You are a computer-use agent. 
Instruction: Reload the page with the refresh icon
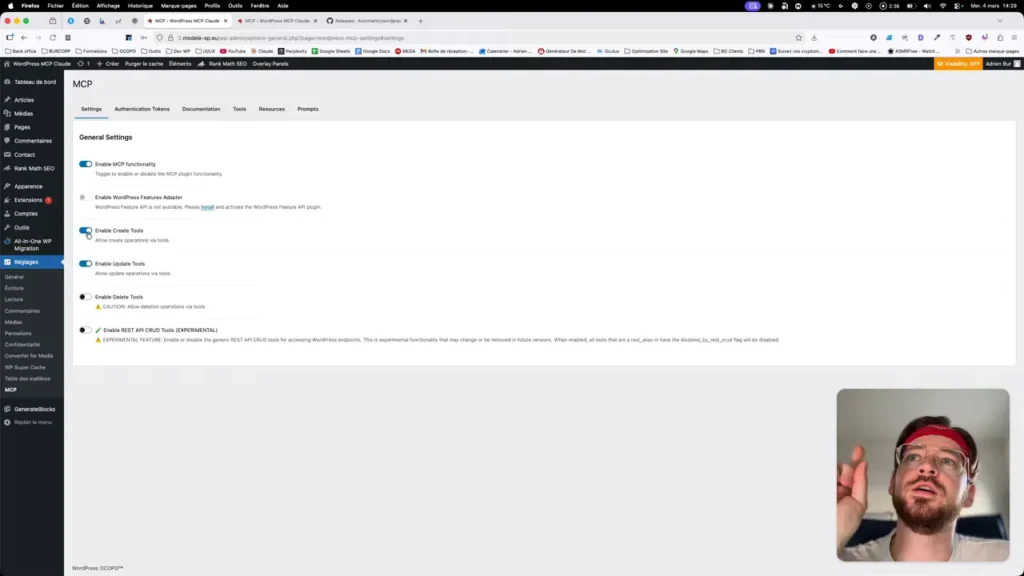pos(53,38)
